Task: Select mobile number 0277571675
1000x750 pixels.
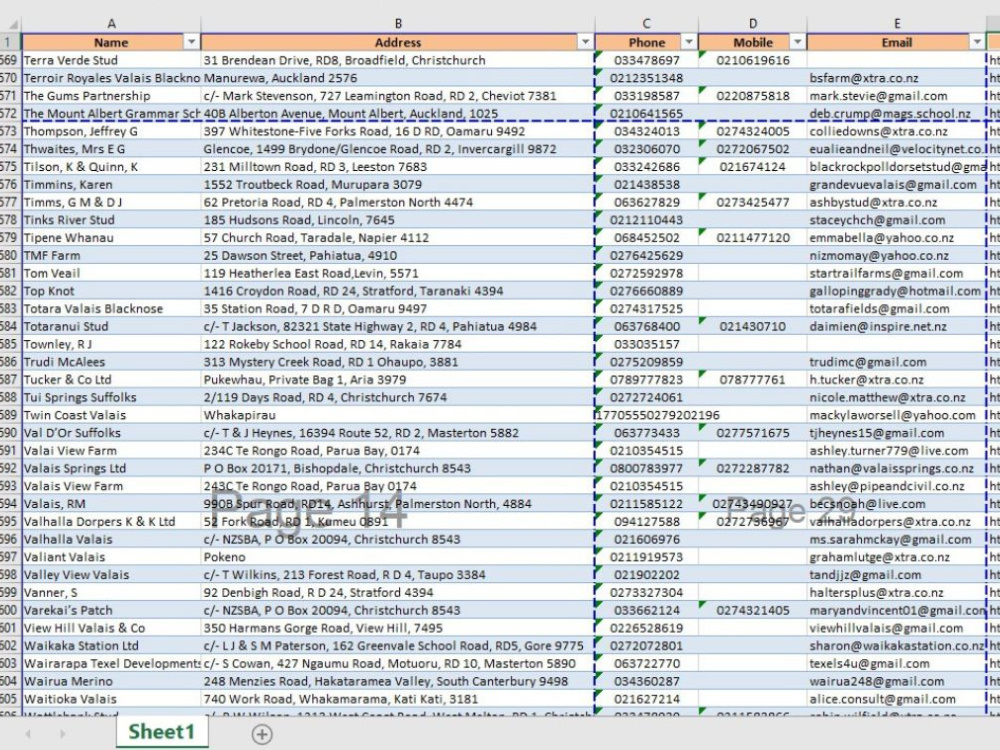Action: tap(753, 432)
